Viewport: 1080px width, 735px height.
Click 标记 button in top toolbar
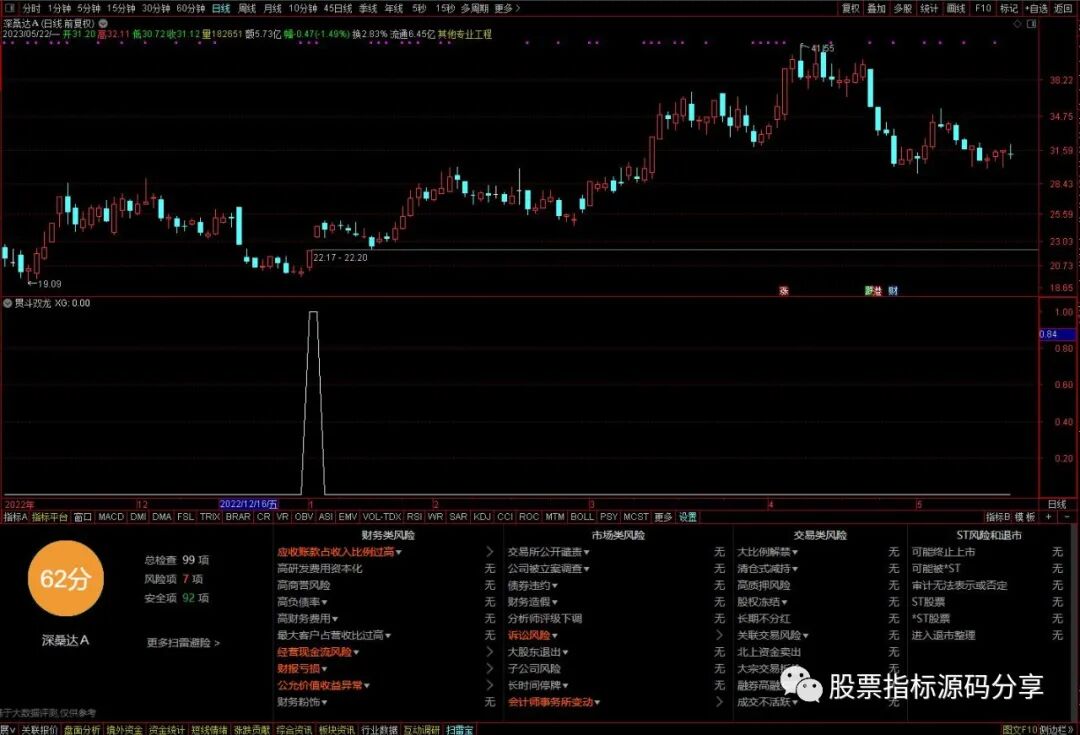(1009, 8)
